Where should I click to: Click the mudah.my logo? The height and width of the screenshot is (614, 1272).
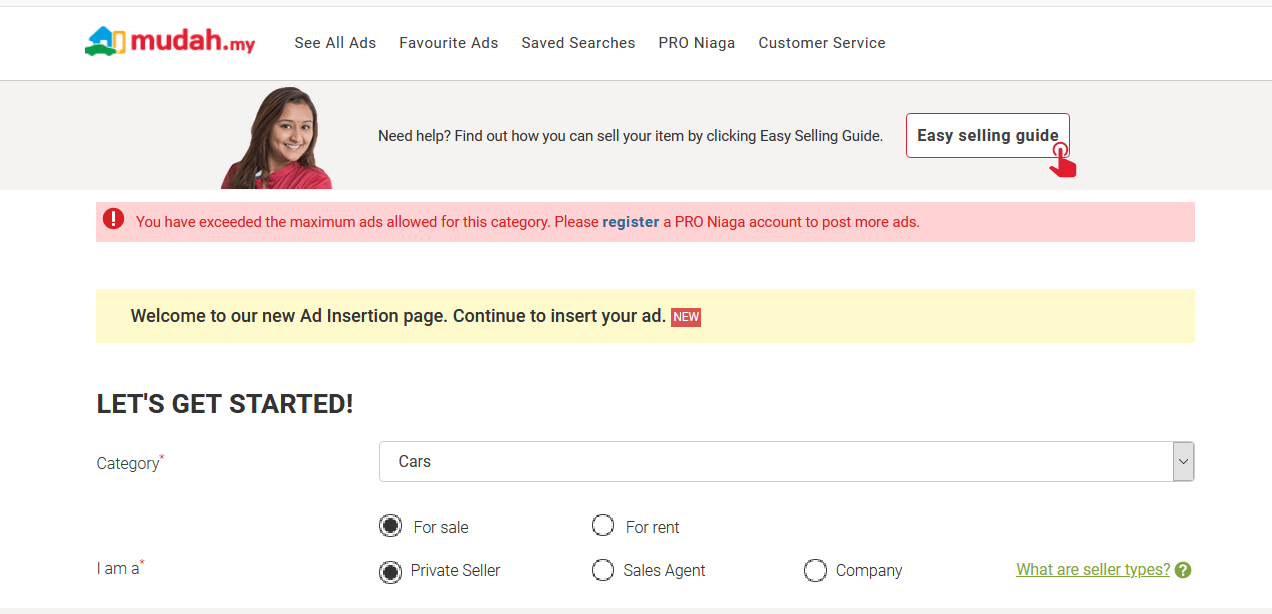pos(170,42)
